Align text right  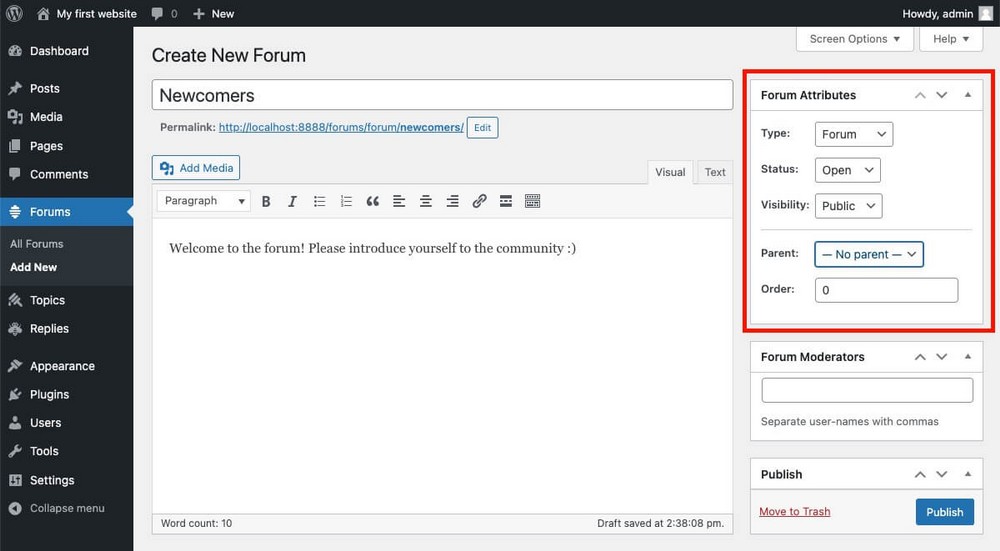click(453, 202)
